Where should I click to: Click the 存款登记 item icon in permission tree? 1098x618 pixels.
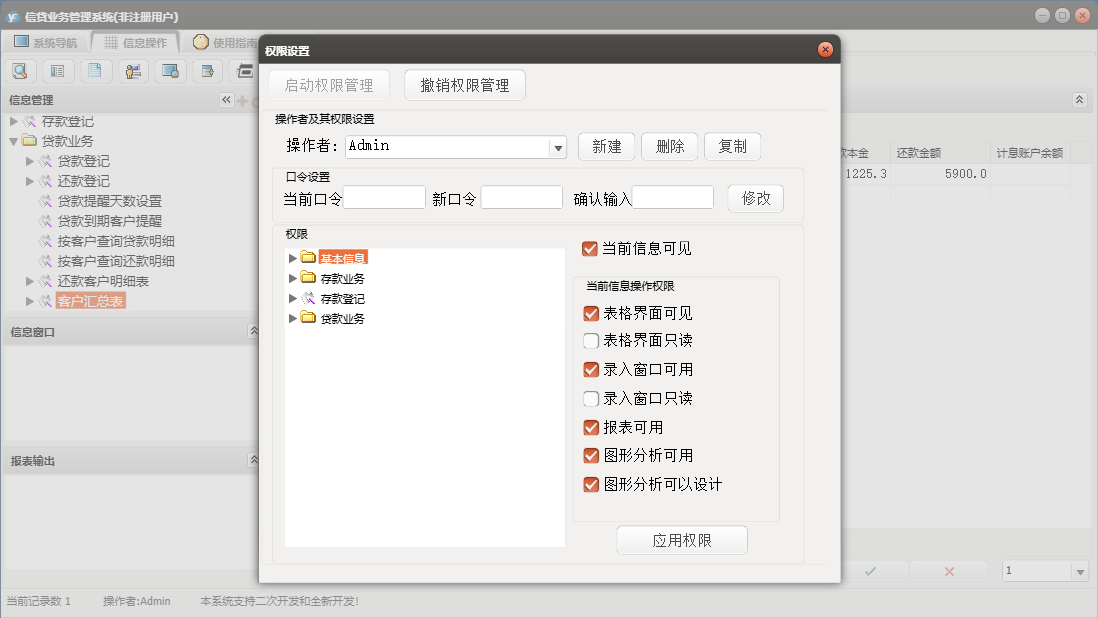click(308, 298)
